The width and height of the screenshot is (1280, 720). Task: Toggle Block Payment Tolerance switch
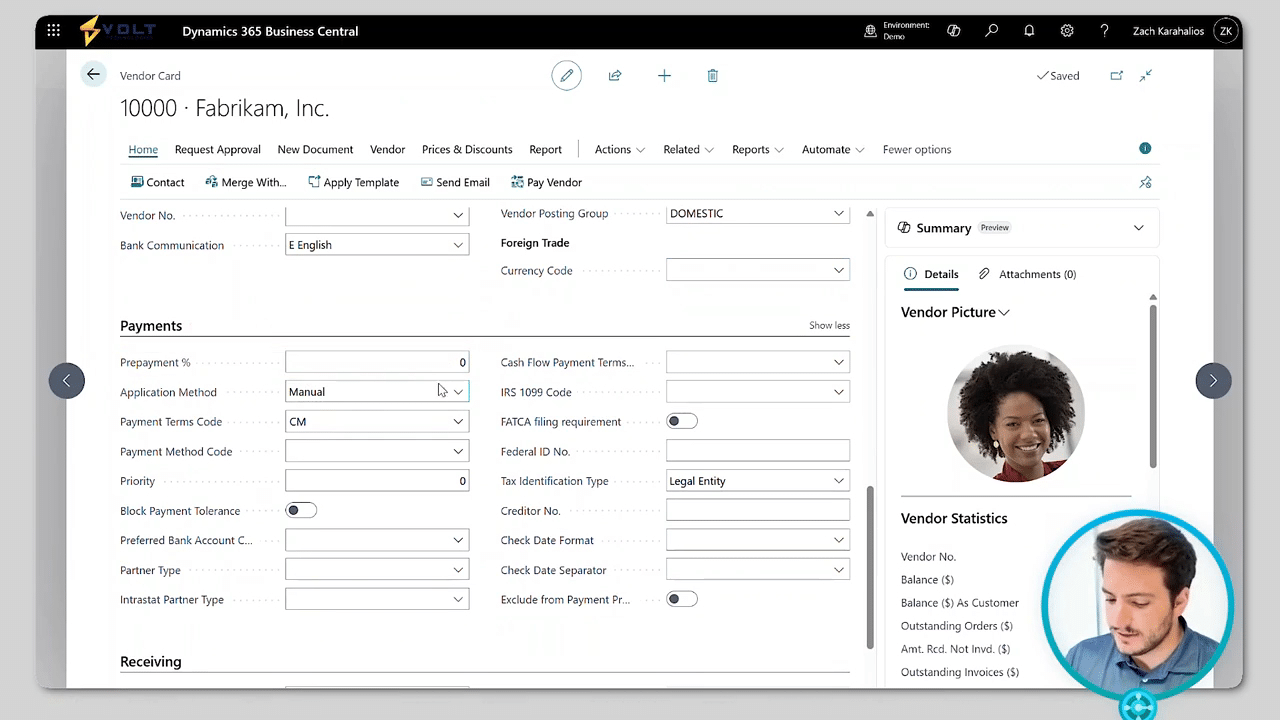point(301,510)
